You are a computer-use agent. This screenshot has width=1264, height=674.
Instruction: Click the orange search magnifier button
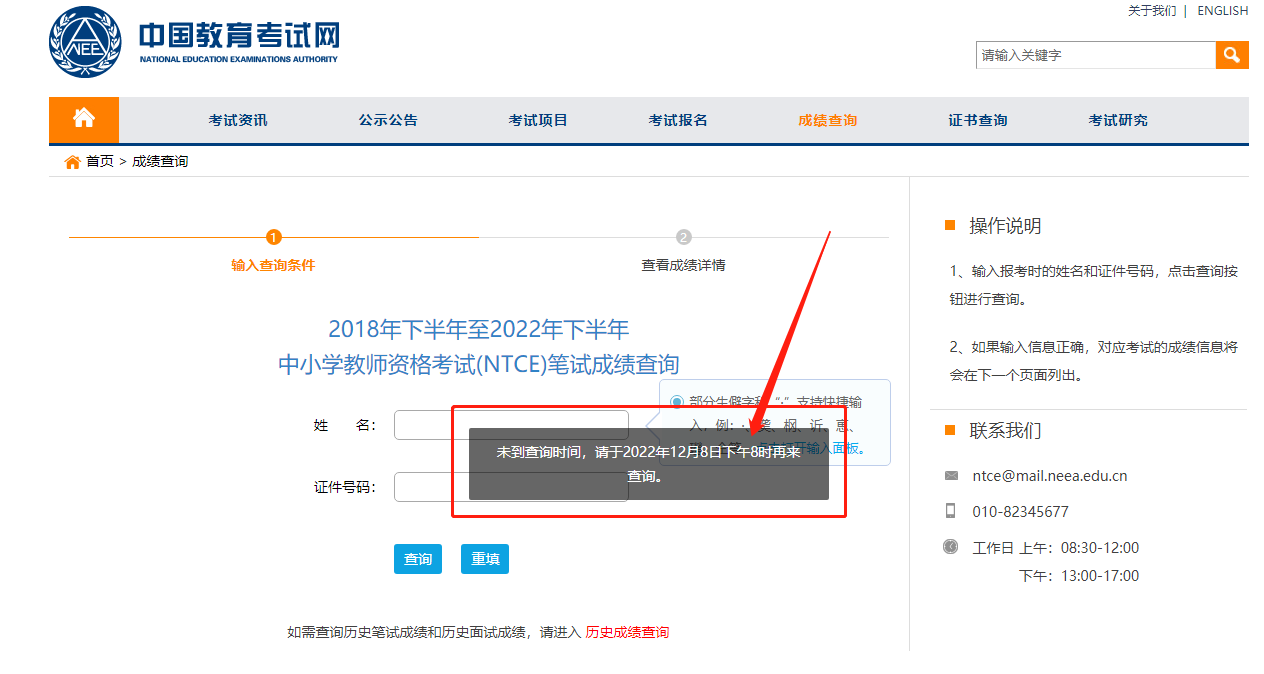1232,55
